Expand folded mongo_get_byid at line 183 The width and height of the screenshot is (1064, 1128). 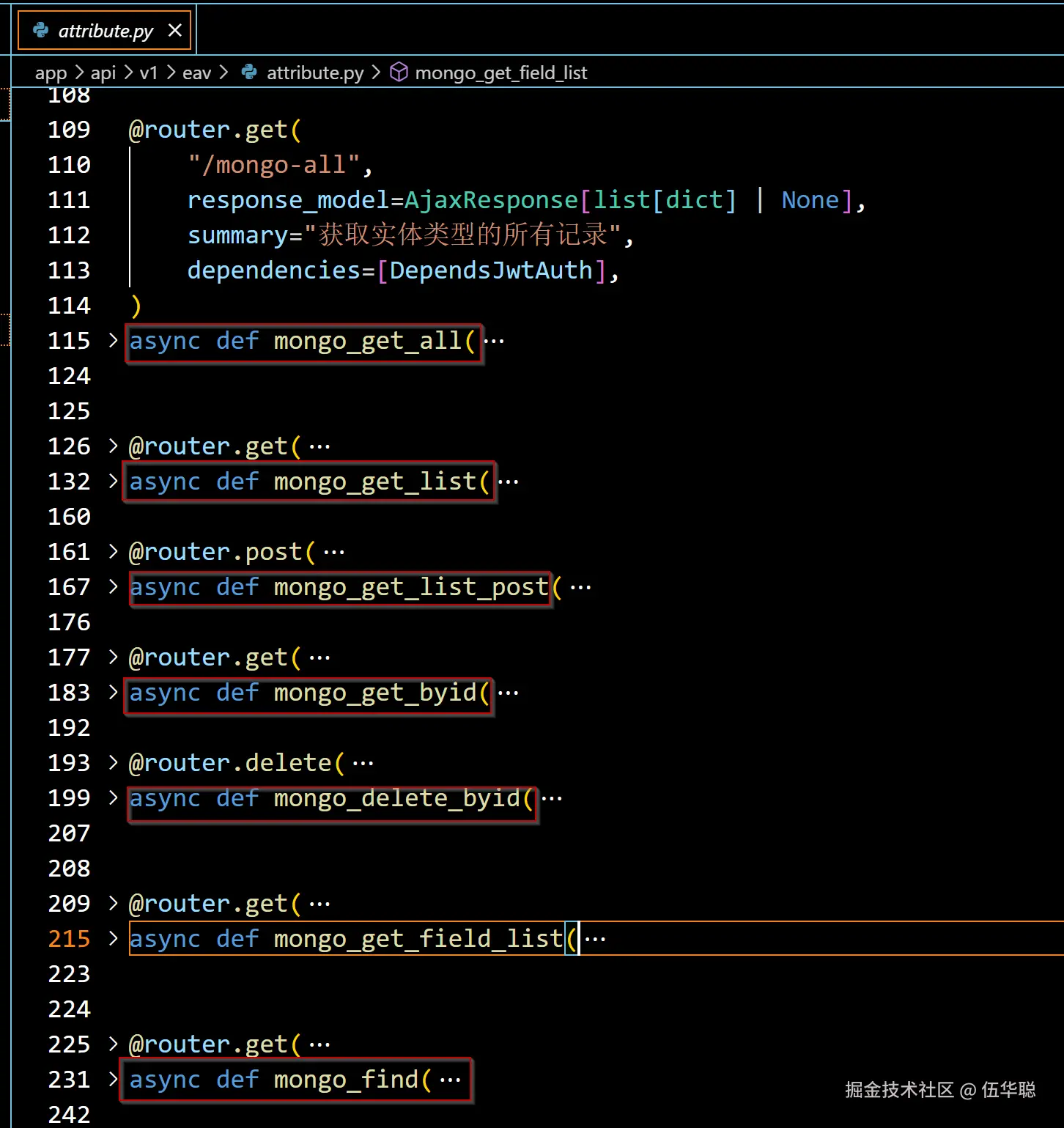pos(113,692)
